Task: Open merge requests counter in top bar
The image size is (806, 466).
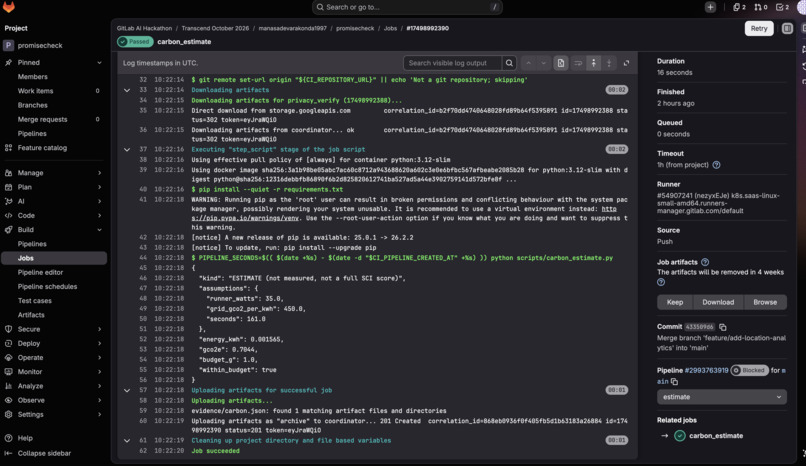Action: coord(761,7)
